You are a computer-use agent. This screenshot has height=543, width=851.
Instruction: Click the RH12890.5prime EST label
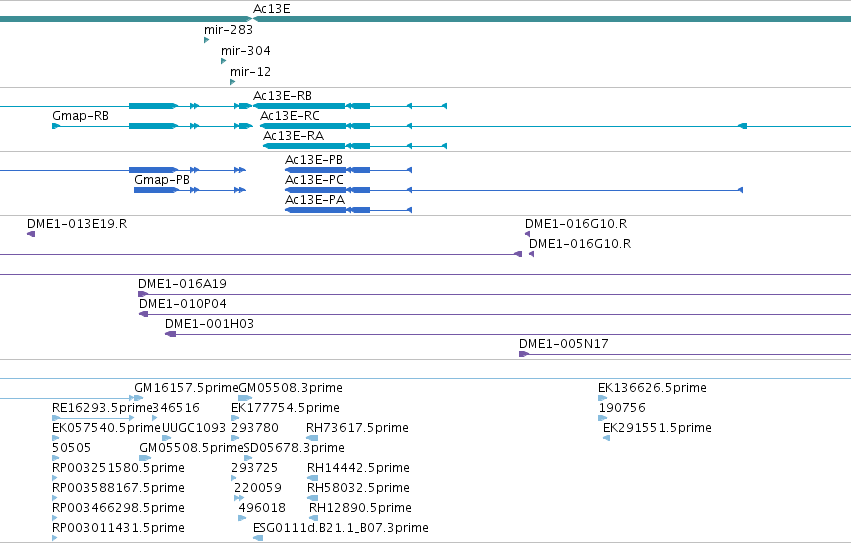(x=360, y=508)
